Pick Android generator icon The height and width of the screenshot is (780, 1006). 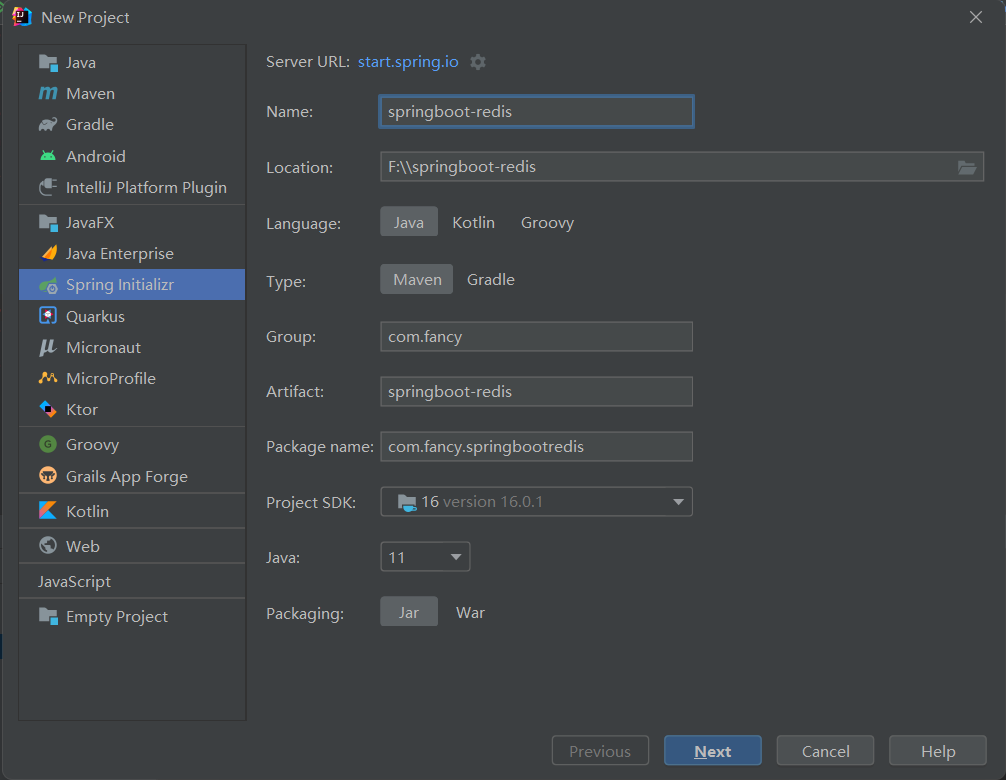coord(48,156)
